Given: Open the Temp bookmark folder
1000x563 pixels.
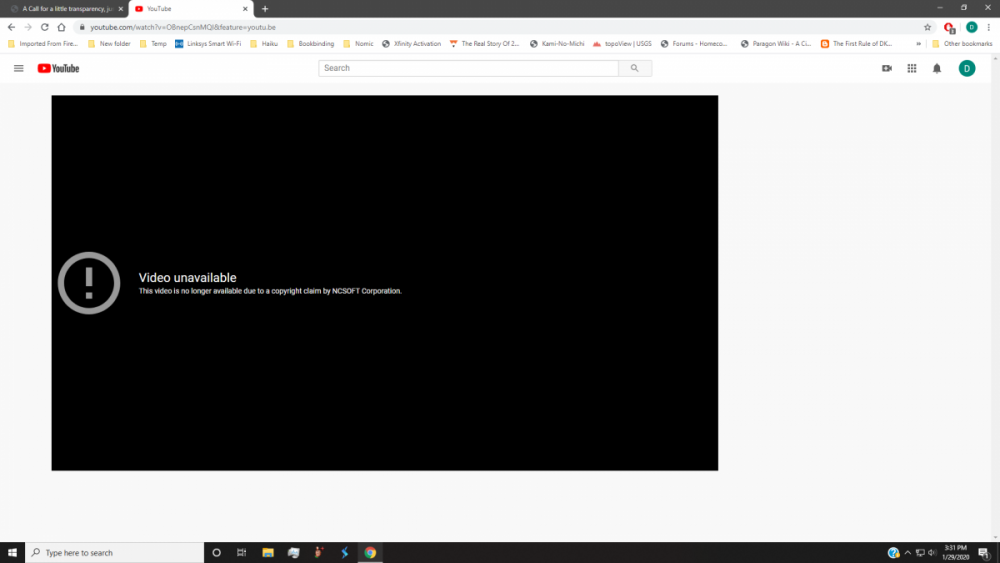Looking at the screenshot, I should click(153, 44).
